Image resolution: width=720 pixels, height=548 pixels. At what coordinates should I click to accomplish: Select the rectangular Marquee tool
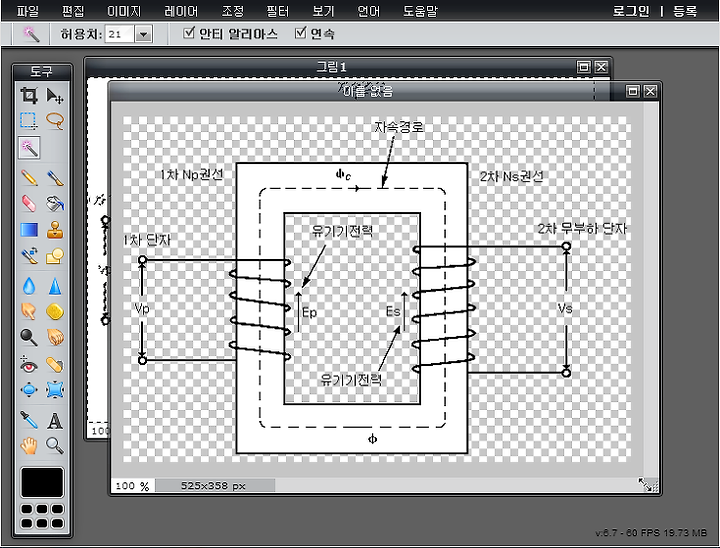coord(29,121)
